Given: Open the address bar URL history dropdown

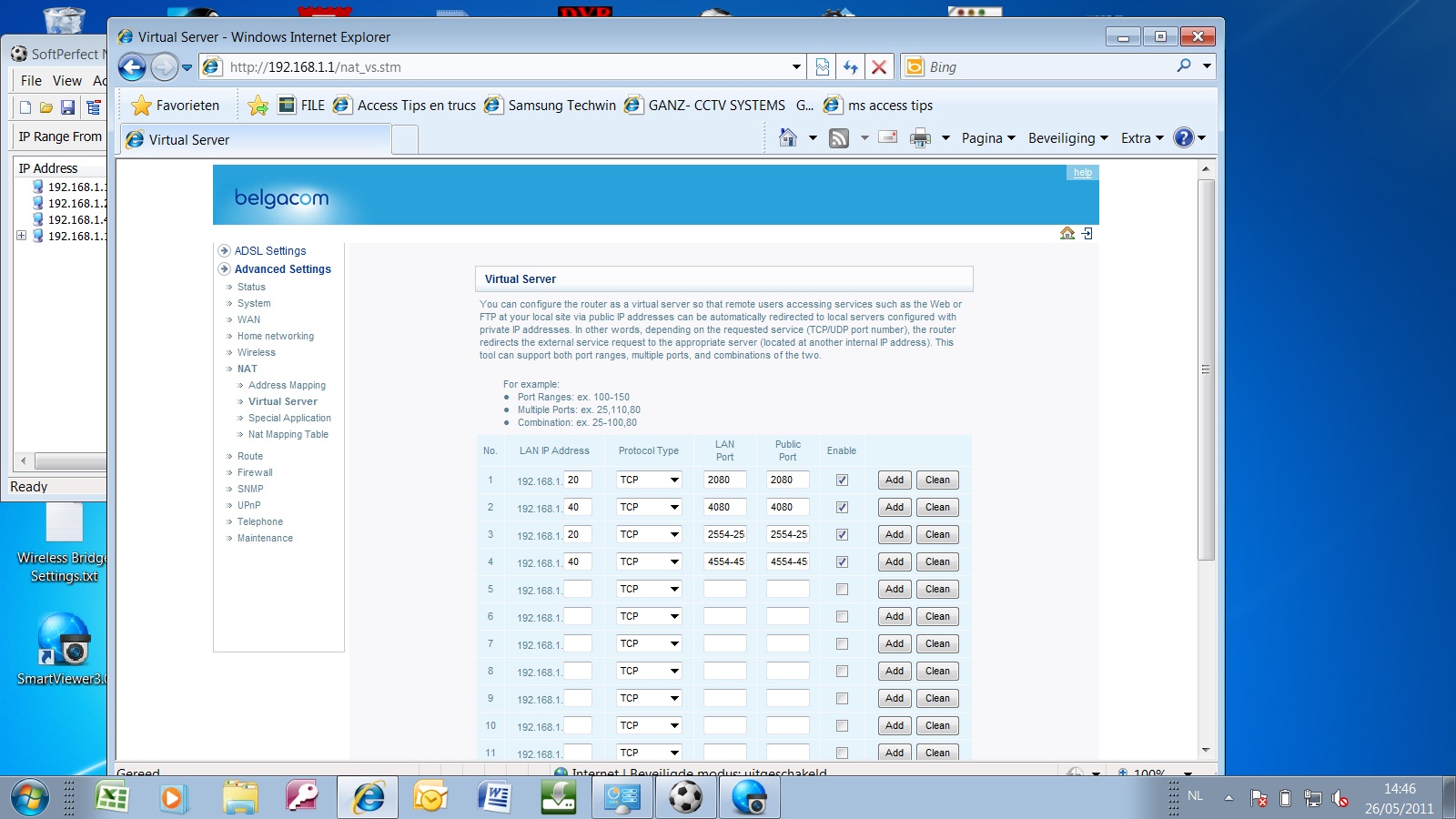Looking at the screenshot, I should [x=796, y=66].
